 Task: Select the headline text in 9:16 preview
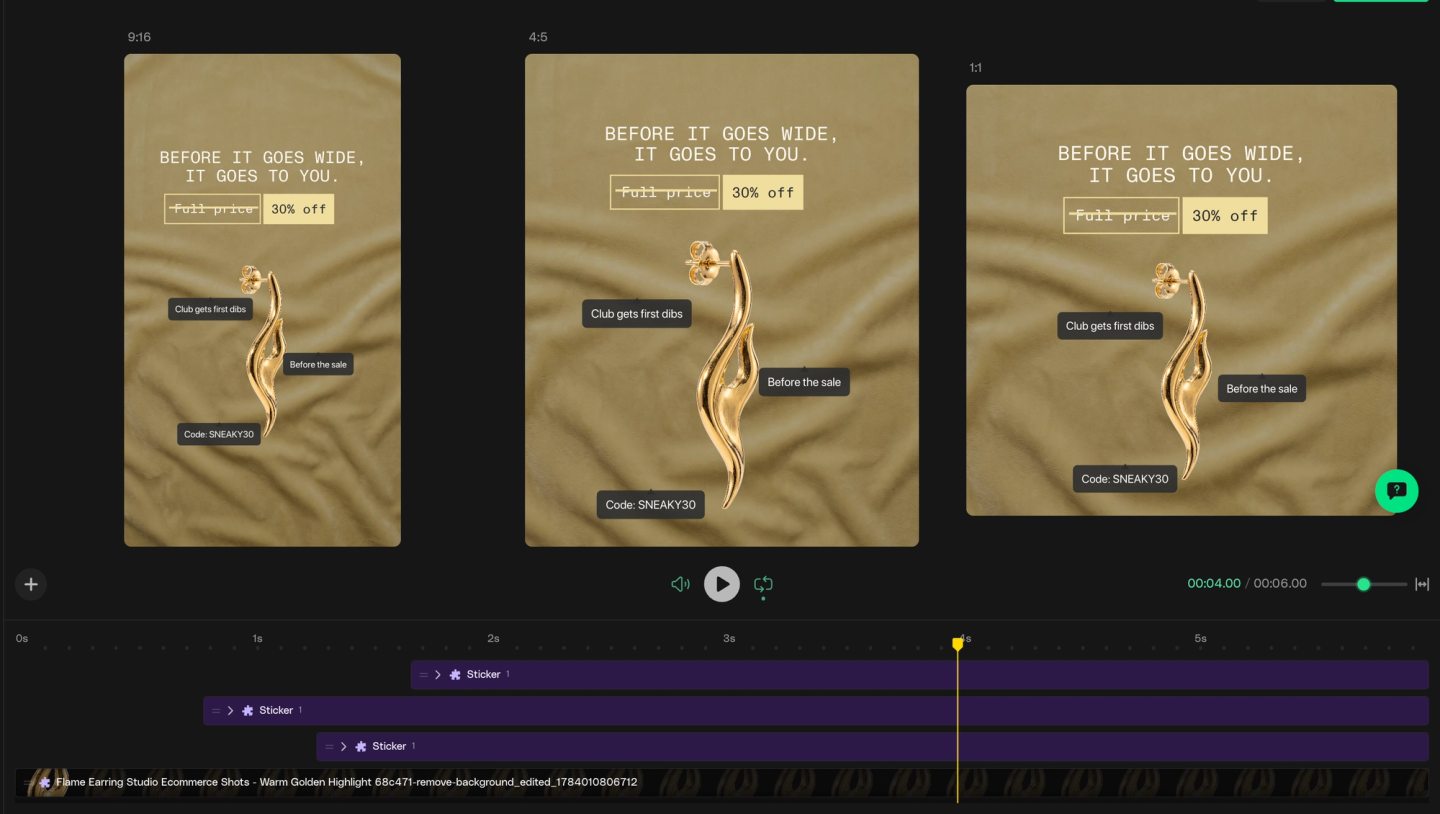click(262, 166)
